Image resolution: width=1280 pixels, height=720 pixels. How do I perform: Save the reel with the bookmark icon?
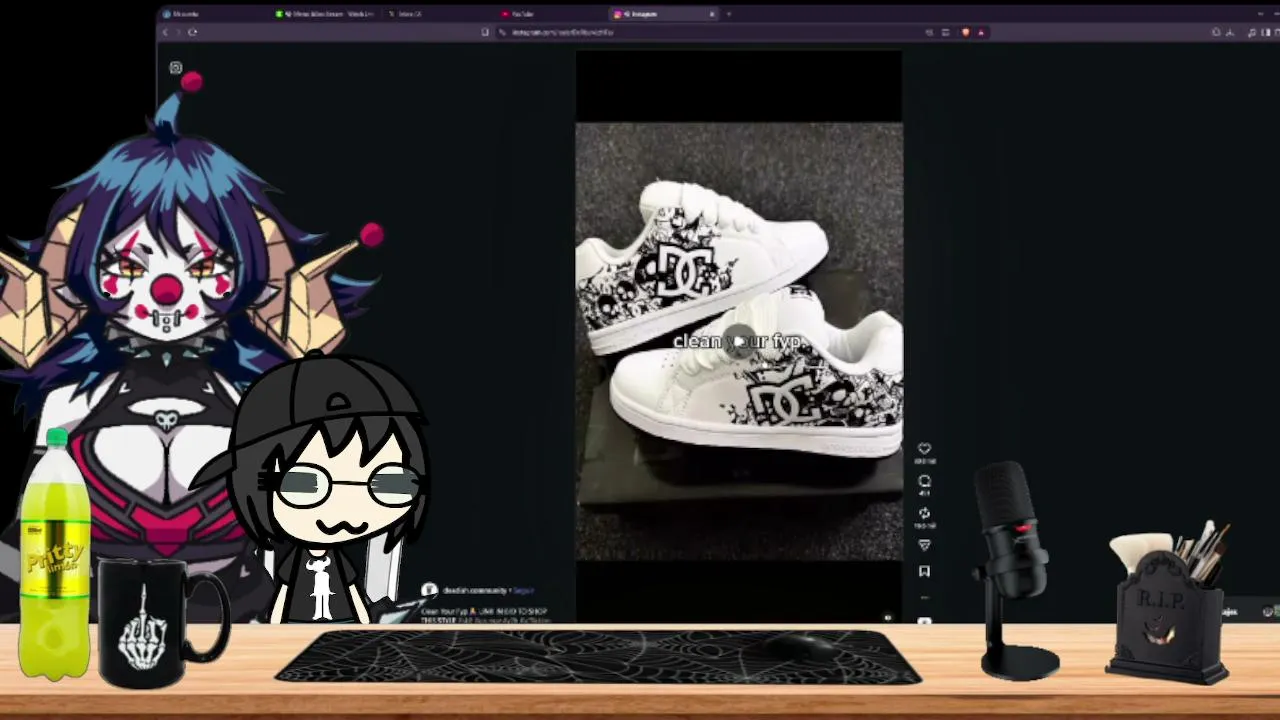924,571
